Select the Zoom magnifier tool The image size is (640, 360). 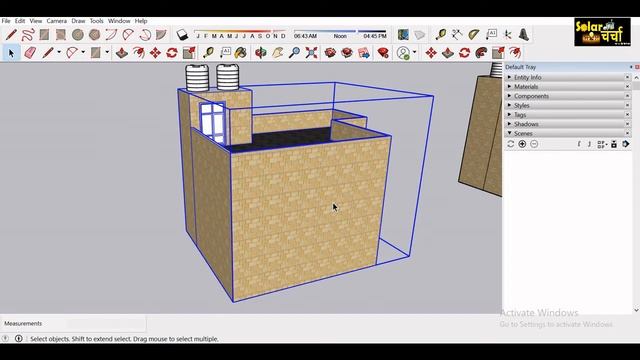coord(294,53)
